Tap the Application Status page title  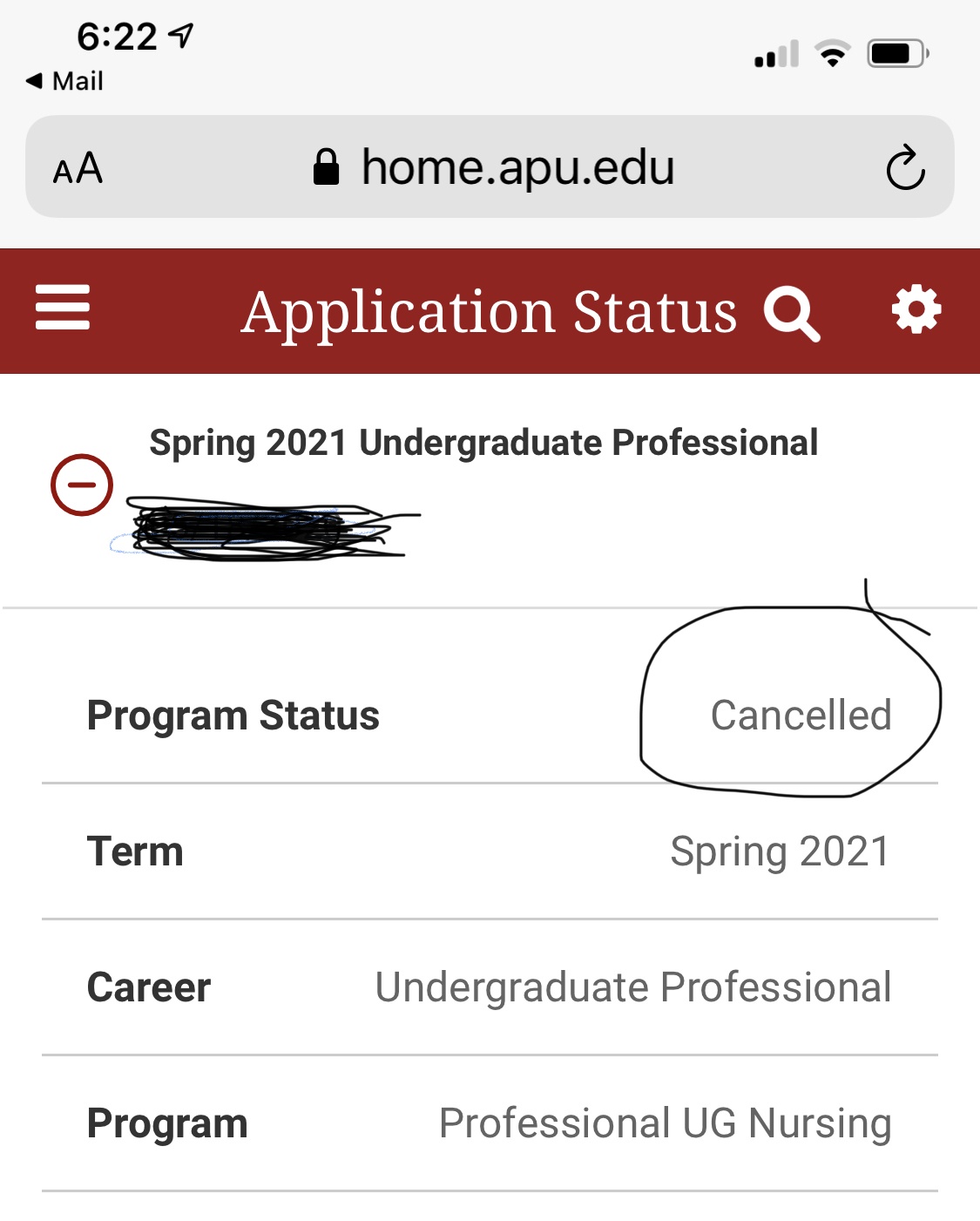[490, 312]
